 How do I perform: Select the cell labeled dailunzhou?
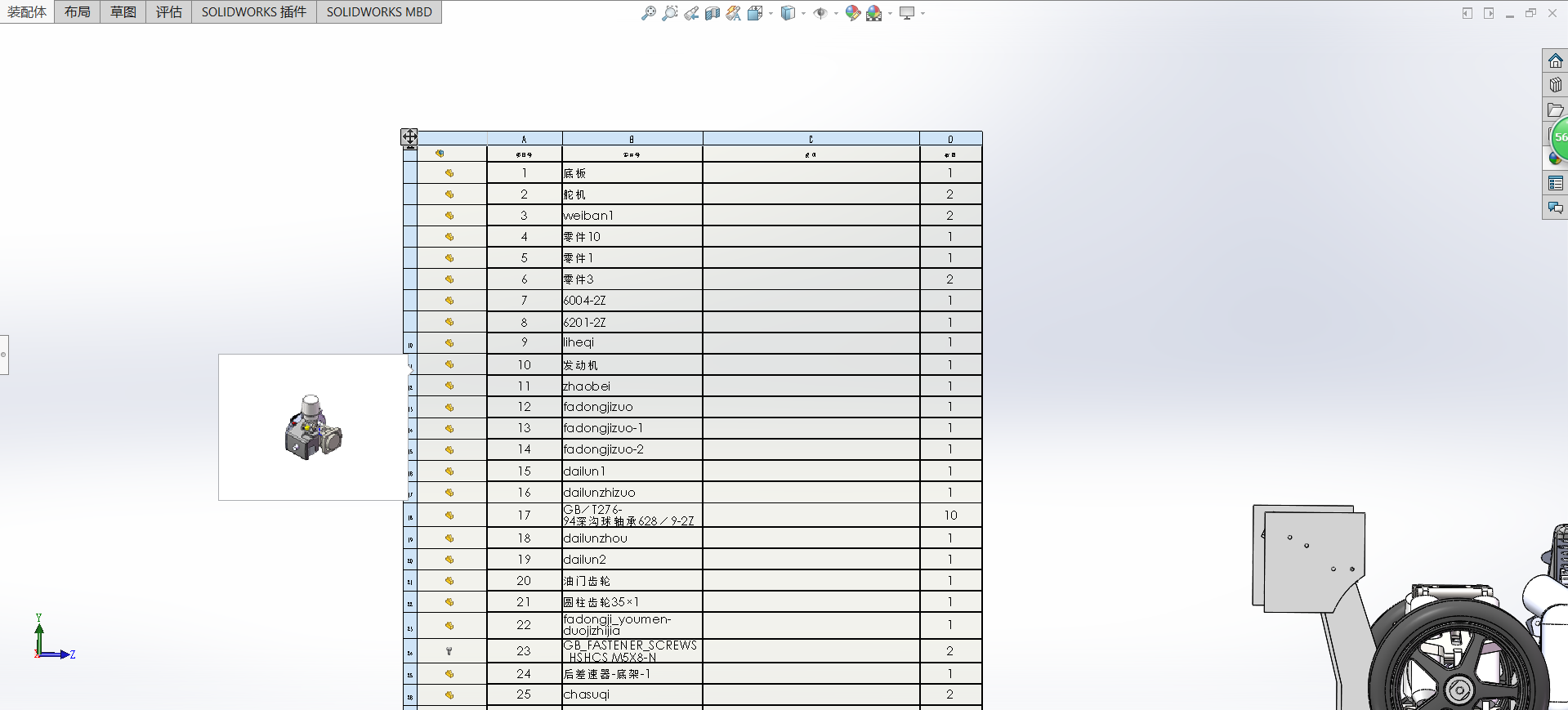[x=632, y=538]
